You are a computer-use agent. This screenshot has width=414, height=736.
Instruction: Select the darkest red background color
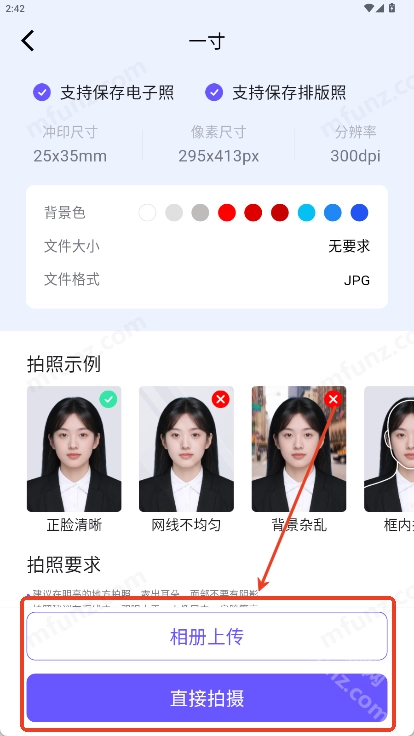(280, 213)
